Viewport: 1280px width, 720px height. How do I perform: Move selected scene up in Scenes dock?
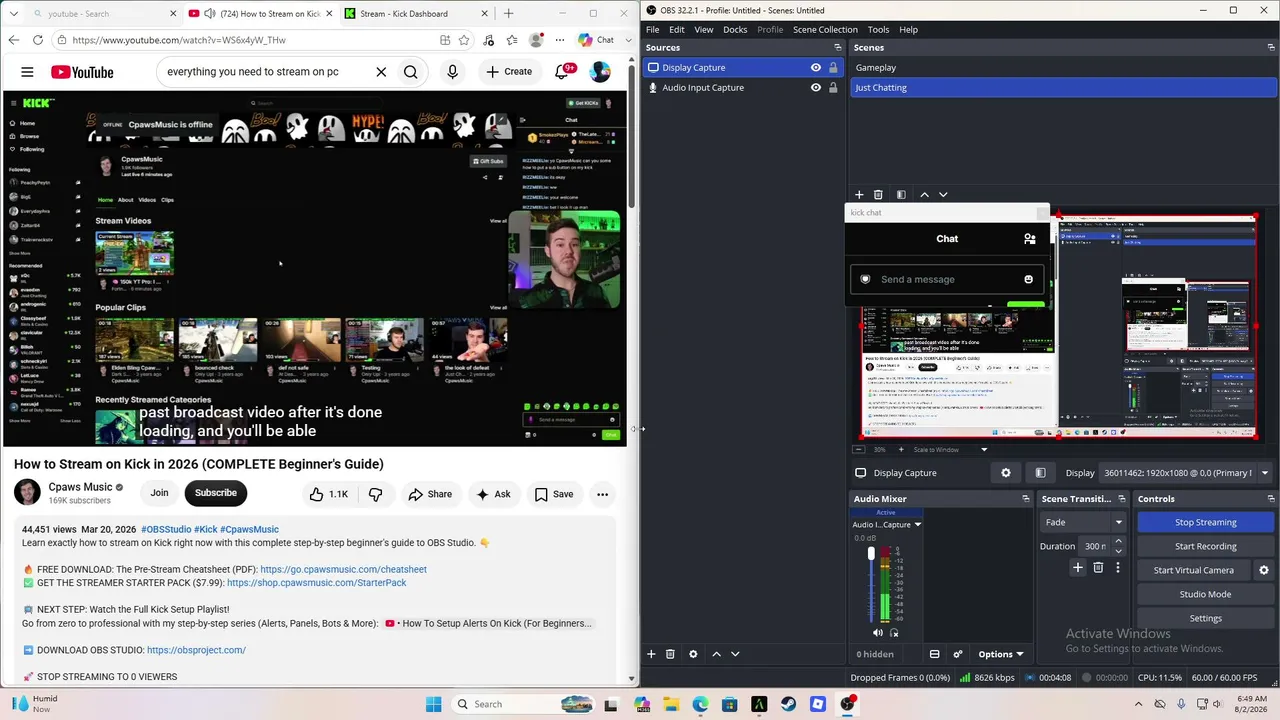924,195
